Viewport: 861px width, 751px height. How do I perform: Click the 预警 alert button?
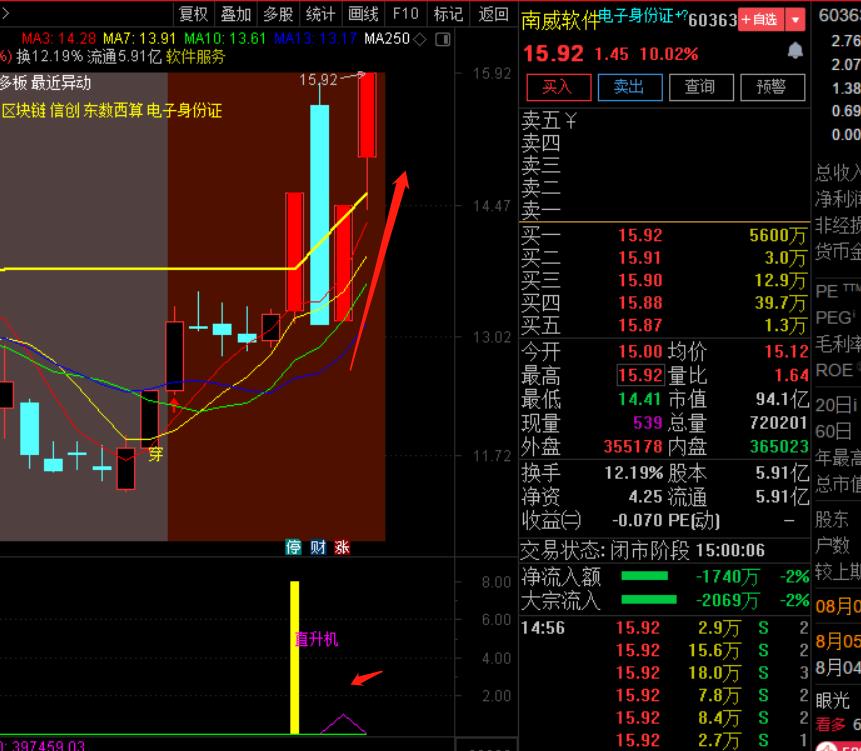tap(773, 87)
